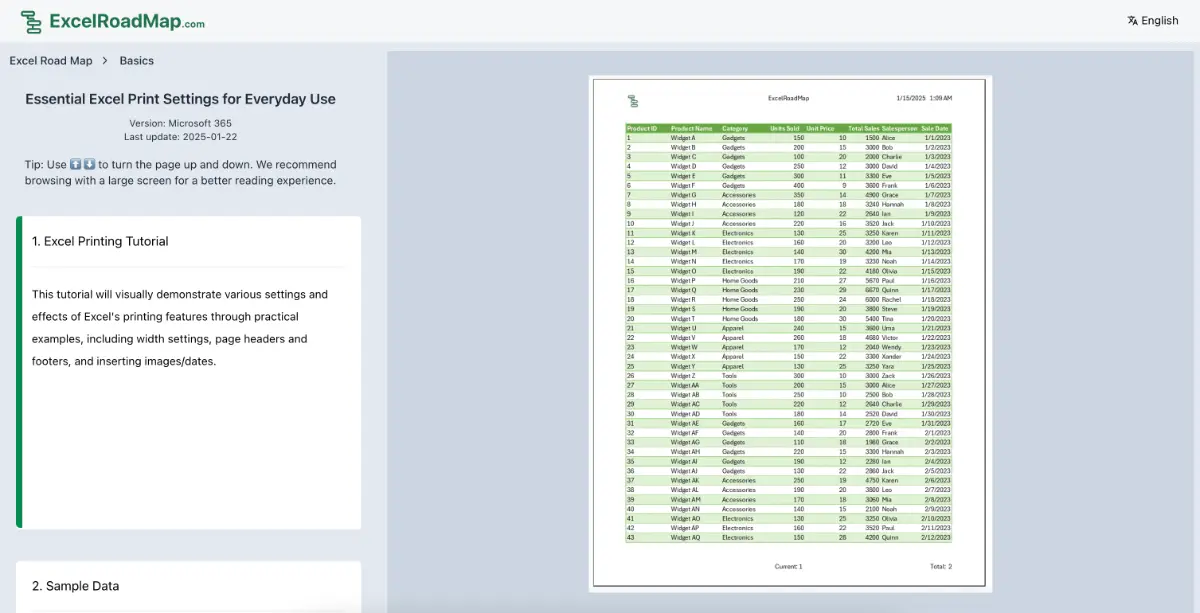Click the green logo inside print preview page
Viewport: 1200px width, 613px height.
click(632, 100)
